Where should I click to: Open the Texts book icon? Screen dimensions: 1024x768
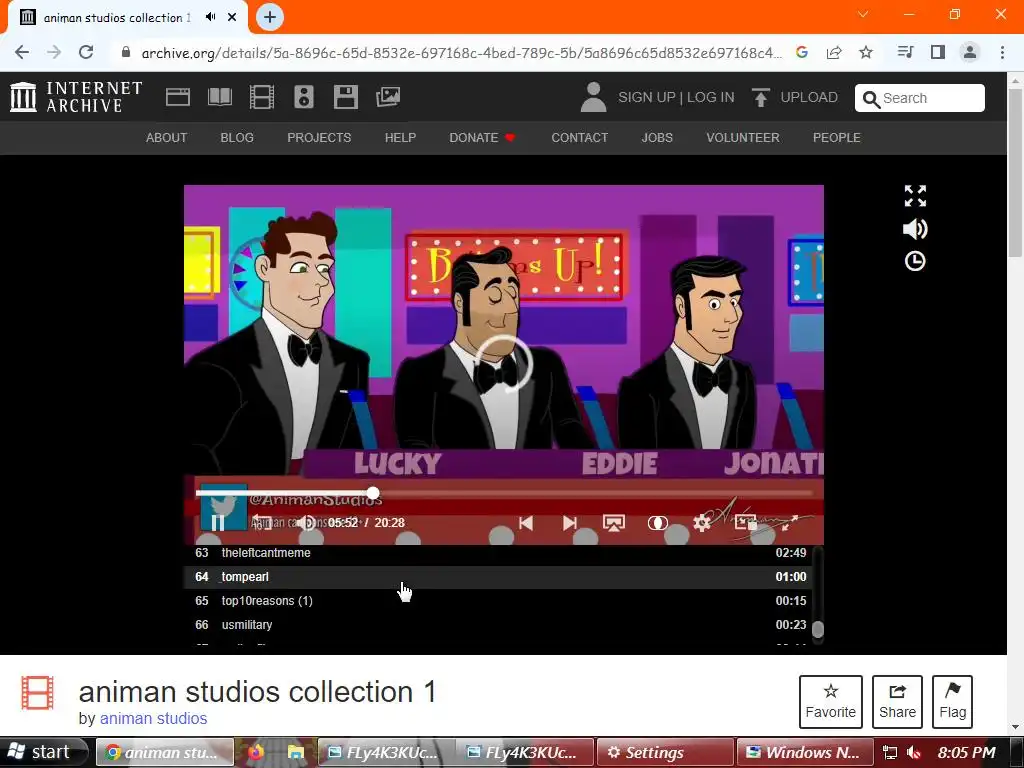pos(219,97)
